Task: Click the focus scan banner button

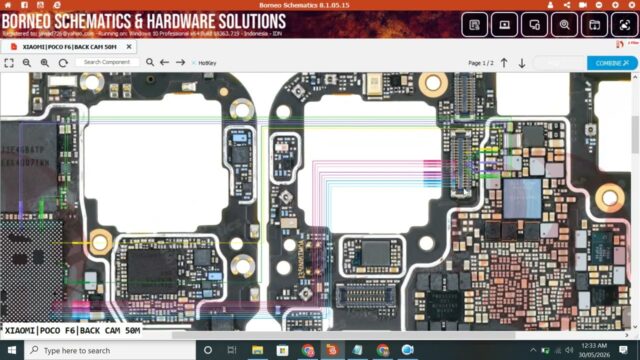Action: [x=624, y=25]
